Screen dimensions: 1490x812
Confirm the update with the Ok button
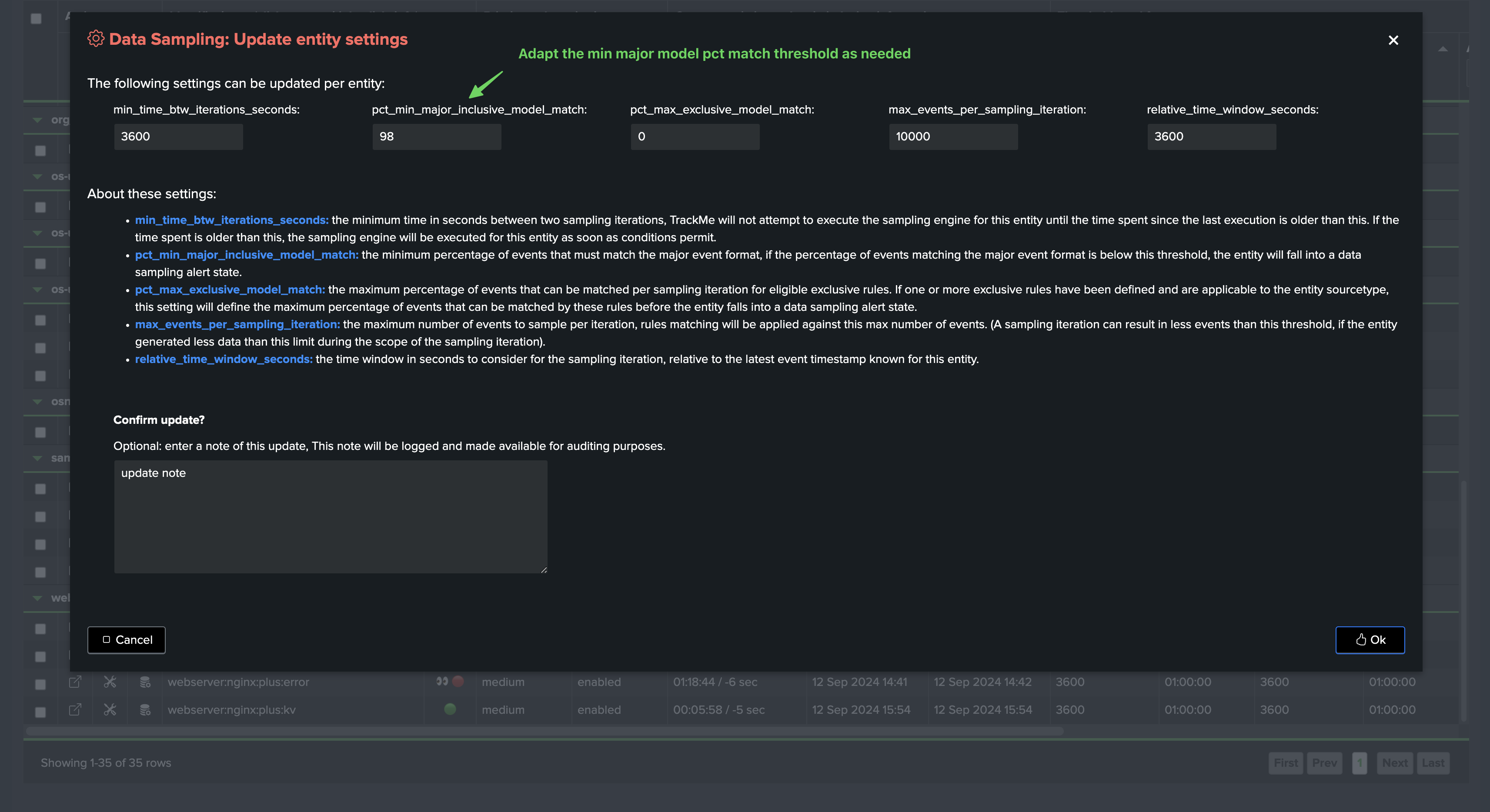pyautogui.click(x=1370, y=640)
